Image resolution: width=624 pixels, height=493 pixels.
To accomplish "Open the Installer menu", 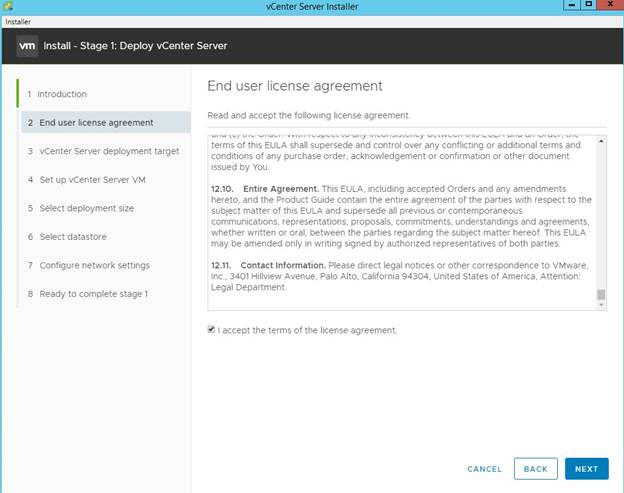I will [18, 22].
